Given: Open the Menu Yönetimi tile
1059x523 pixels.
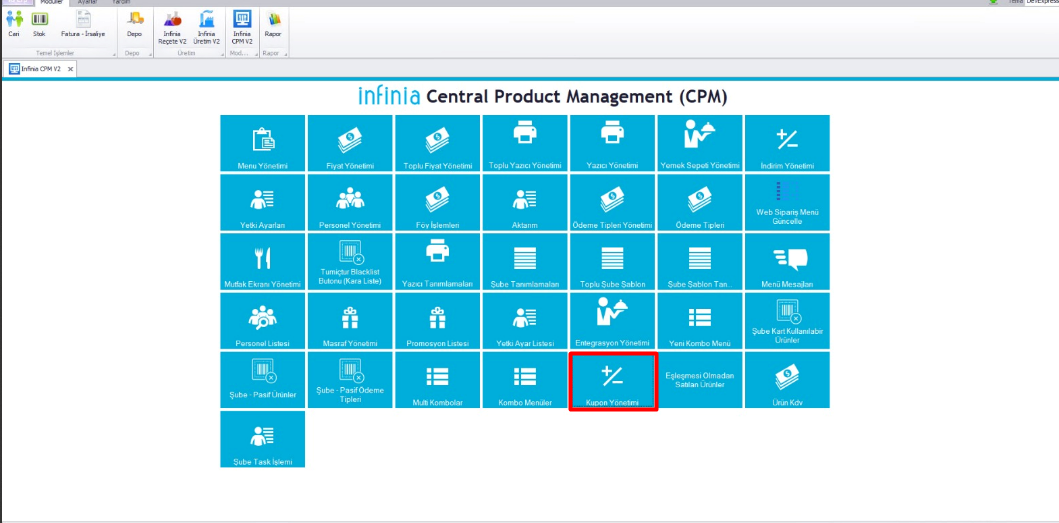Looking at the screenshot, I should (x=263, y=143).
